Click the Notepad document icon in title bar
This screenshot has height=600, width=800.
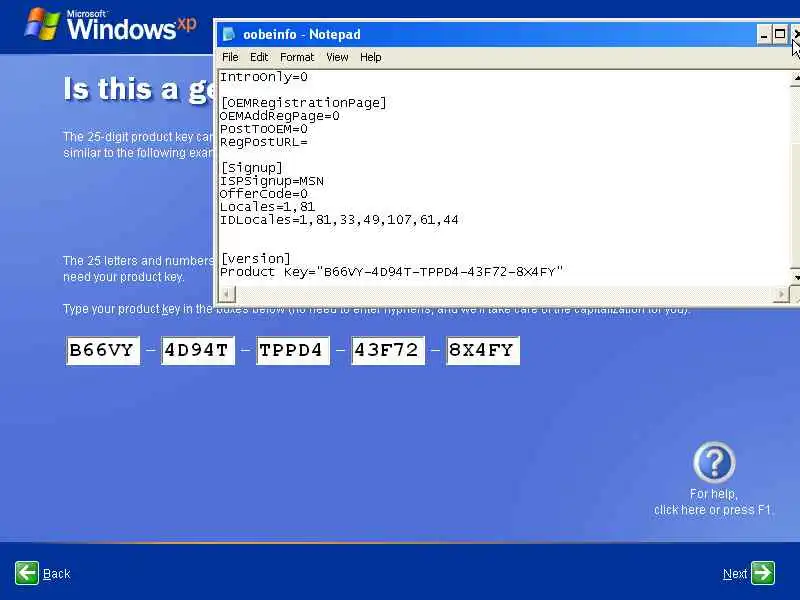[229, 34]
